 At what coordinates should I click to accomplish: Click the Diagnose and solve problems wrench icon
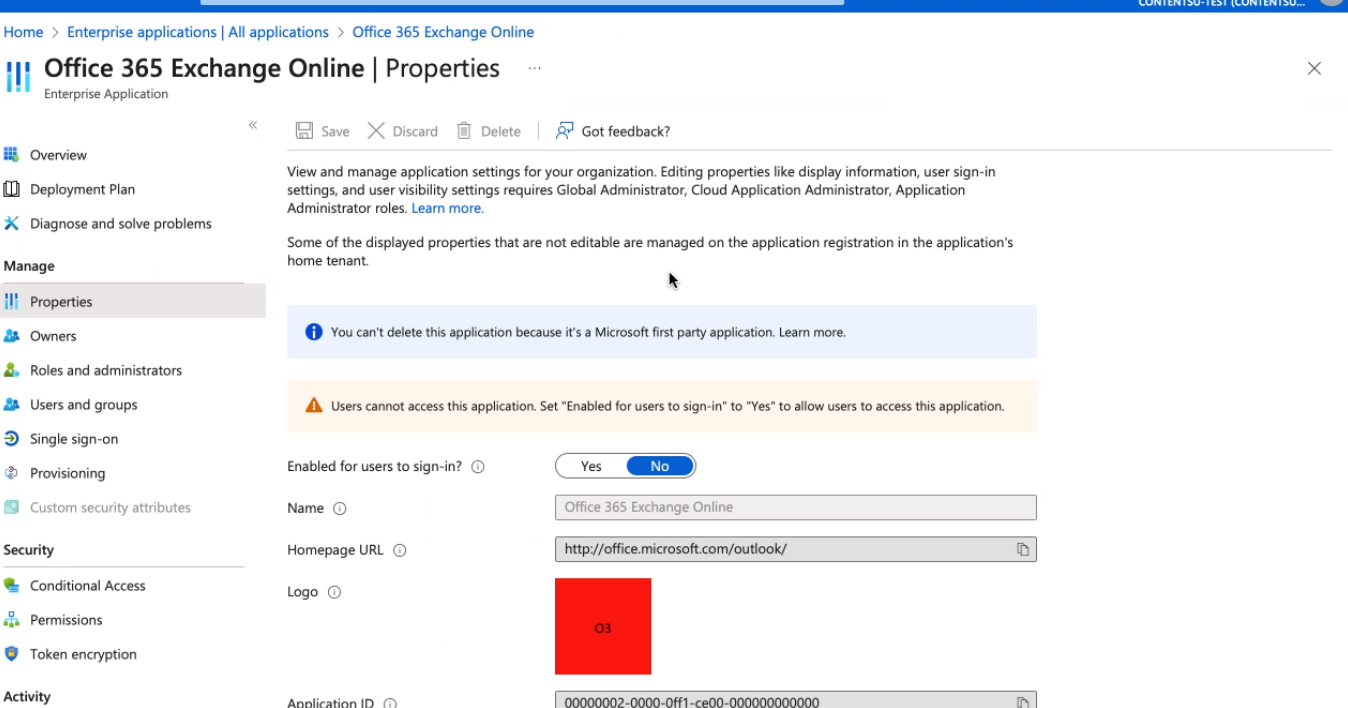point(11,223)
